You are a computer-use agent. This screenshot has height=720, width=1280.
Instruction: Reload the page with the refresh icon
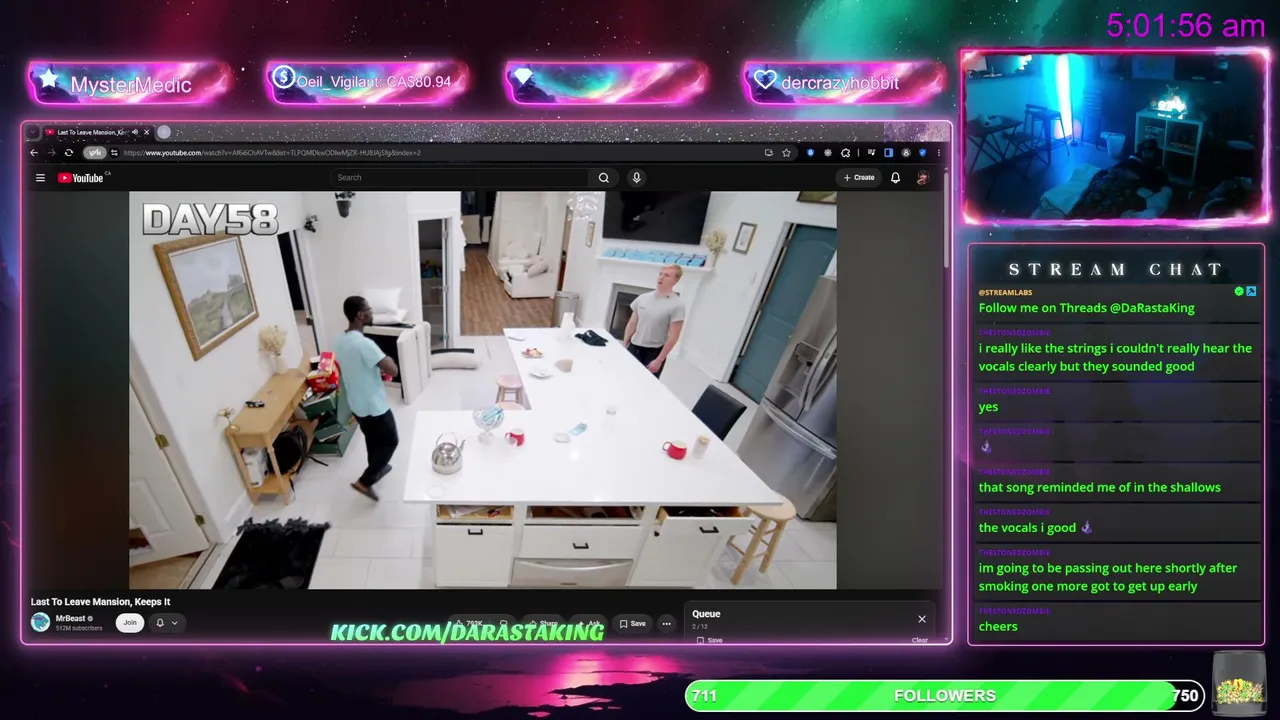coord(68,153)
